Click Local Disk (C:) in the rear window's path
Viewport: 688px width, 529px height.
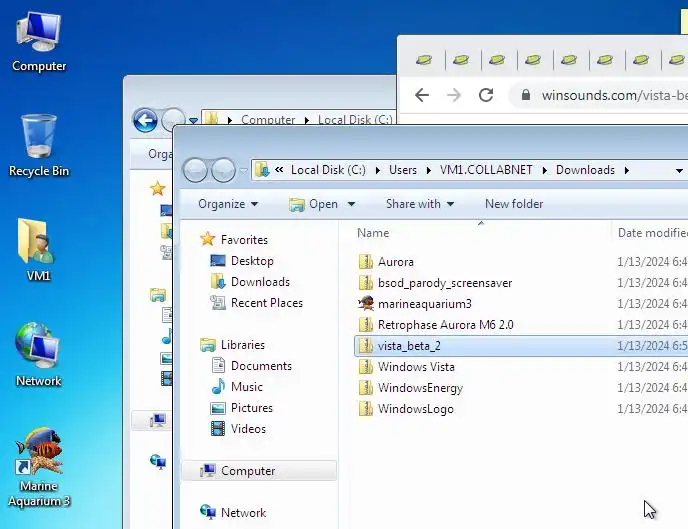[355, 119]
